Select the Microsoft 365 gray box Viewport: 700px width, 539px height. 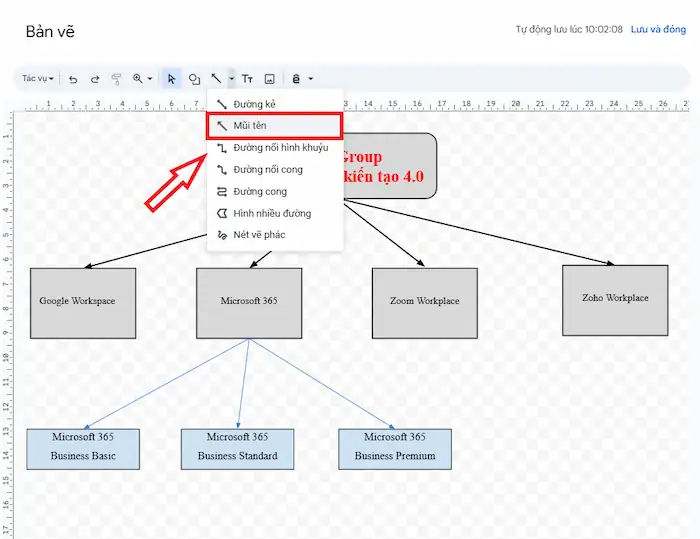point(249,303)
